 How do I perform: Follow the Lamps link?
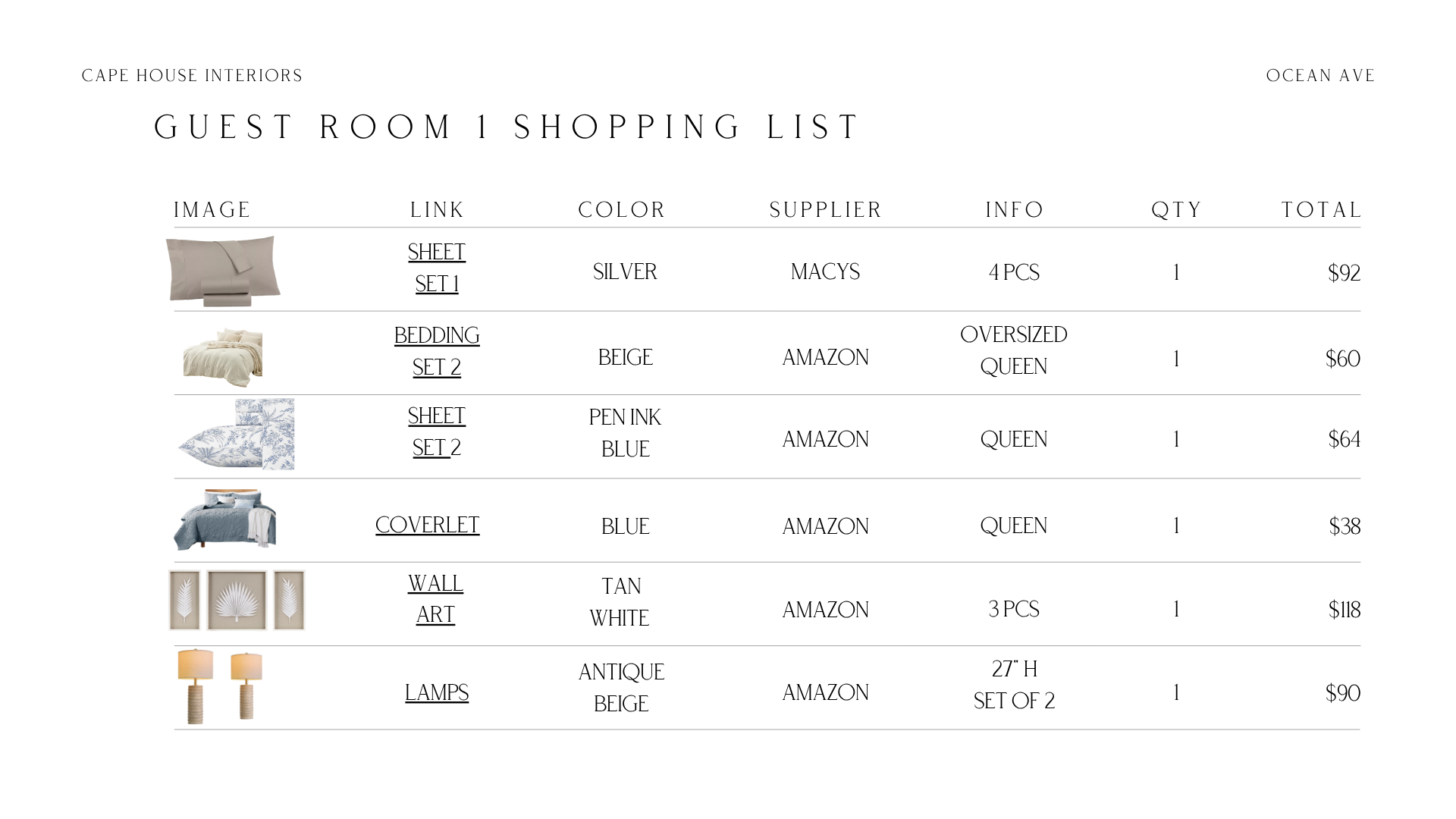pyautogui.click(x=437, y=692)
